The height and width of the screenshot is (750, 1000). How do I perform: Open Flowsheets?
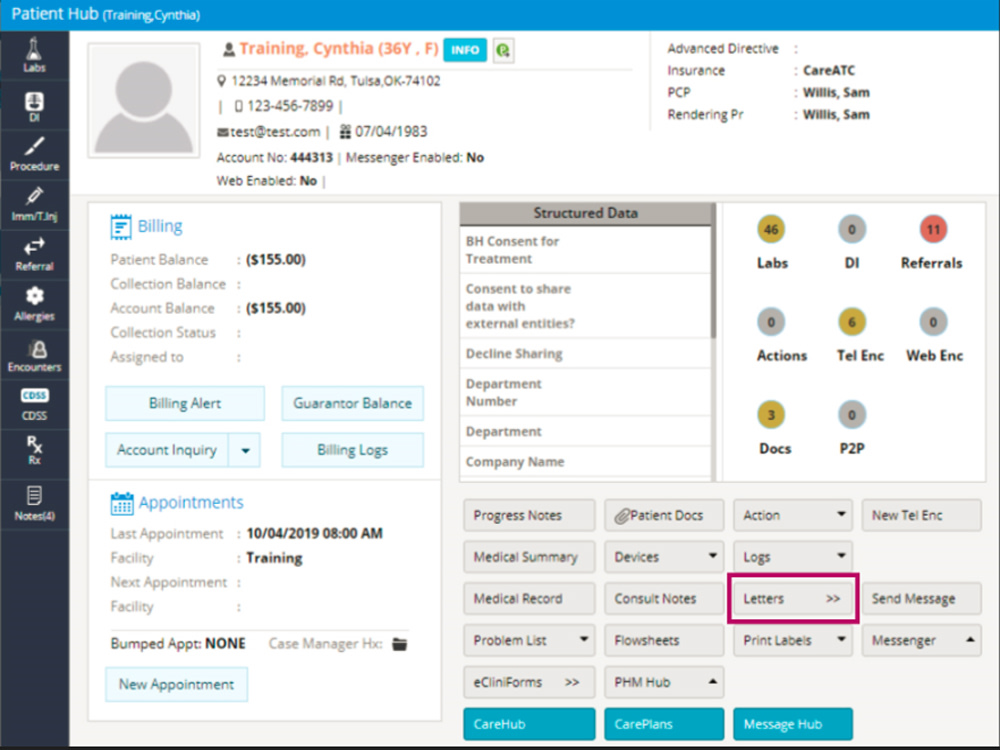click(x=664, y=640)
